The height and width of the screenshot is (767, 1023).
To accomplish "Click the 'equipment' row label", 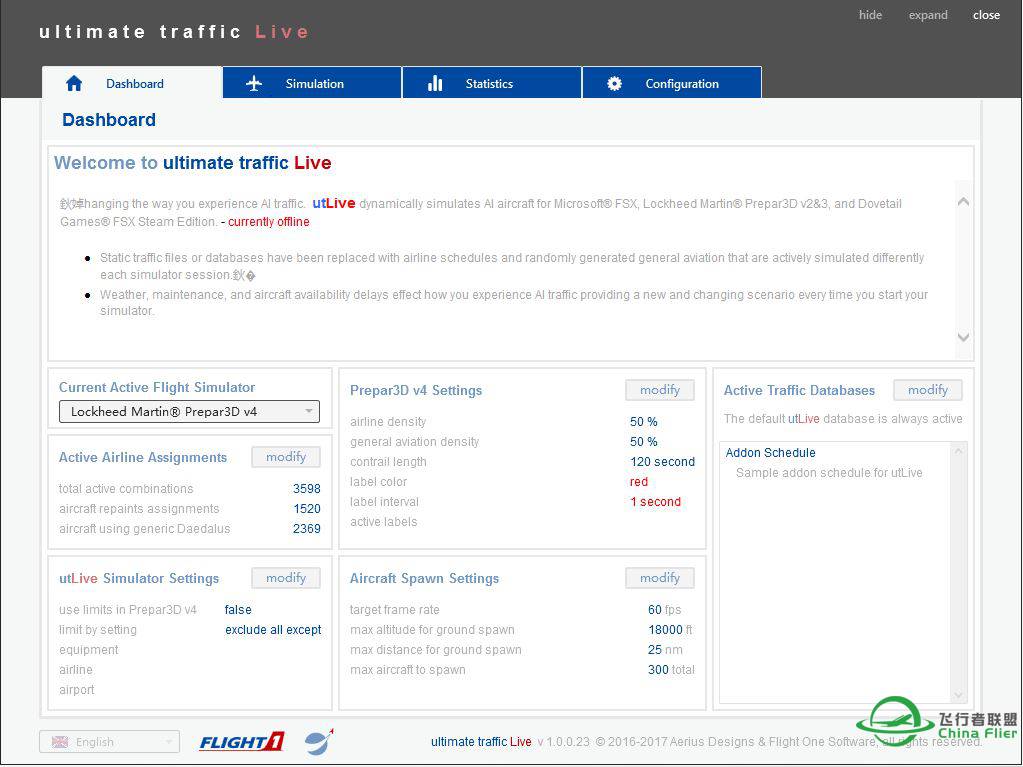I will 89,650.
